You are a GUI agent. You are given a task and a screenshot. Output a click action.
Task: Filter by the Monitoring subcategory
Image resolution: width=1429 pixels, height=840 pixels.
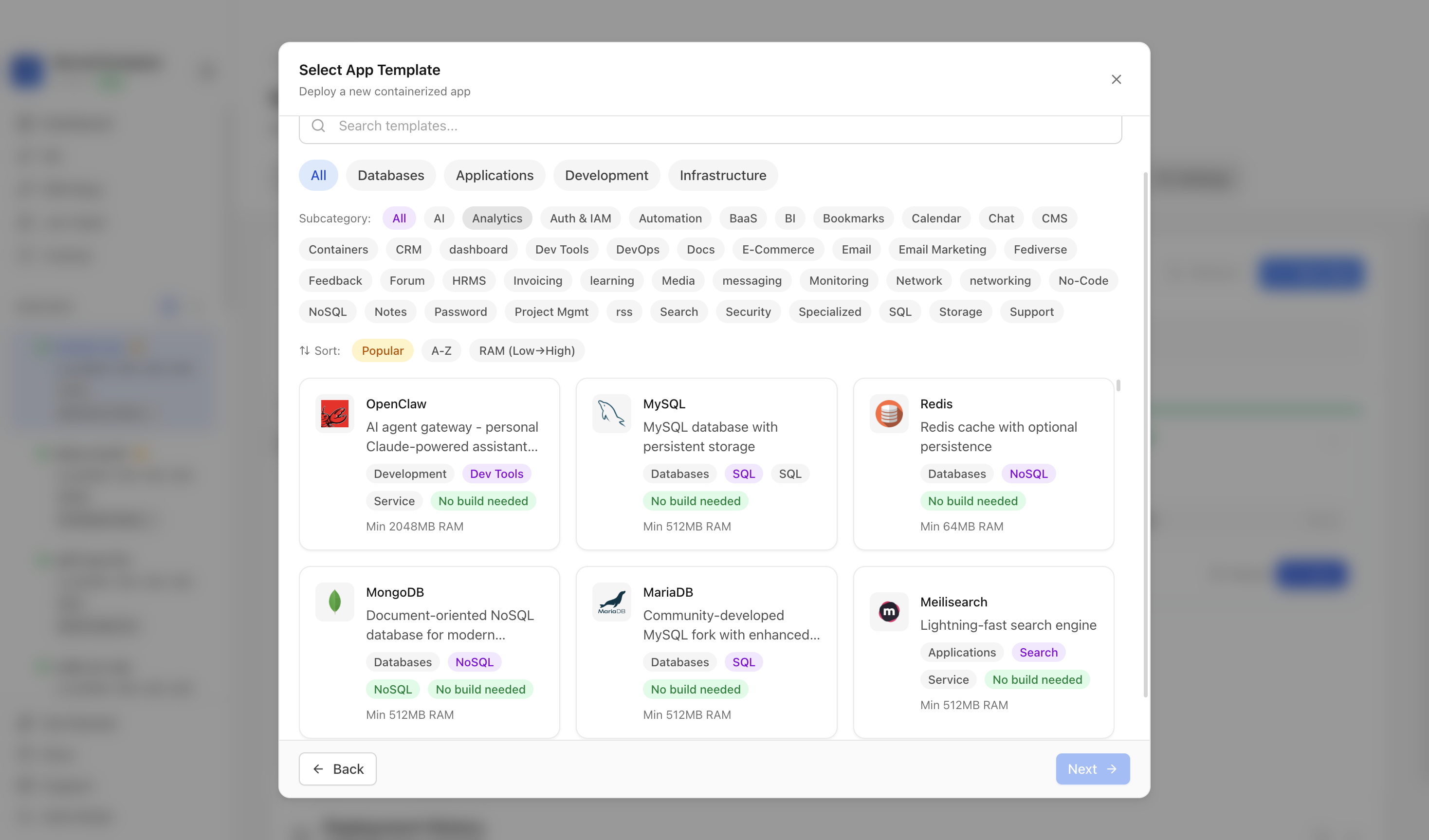click(839, 280)
